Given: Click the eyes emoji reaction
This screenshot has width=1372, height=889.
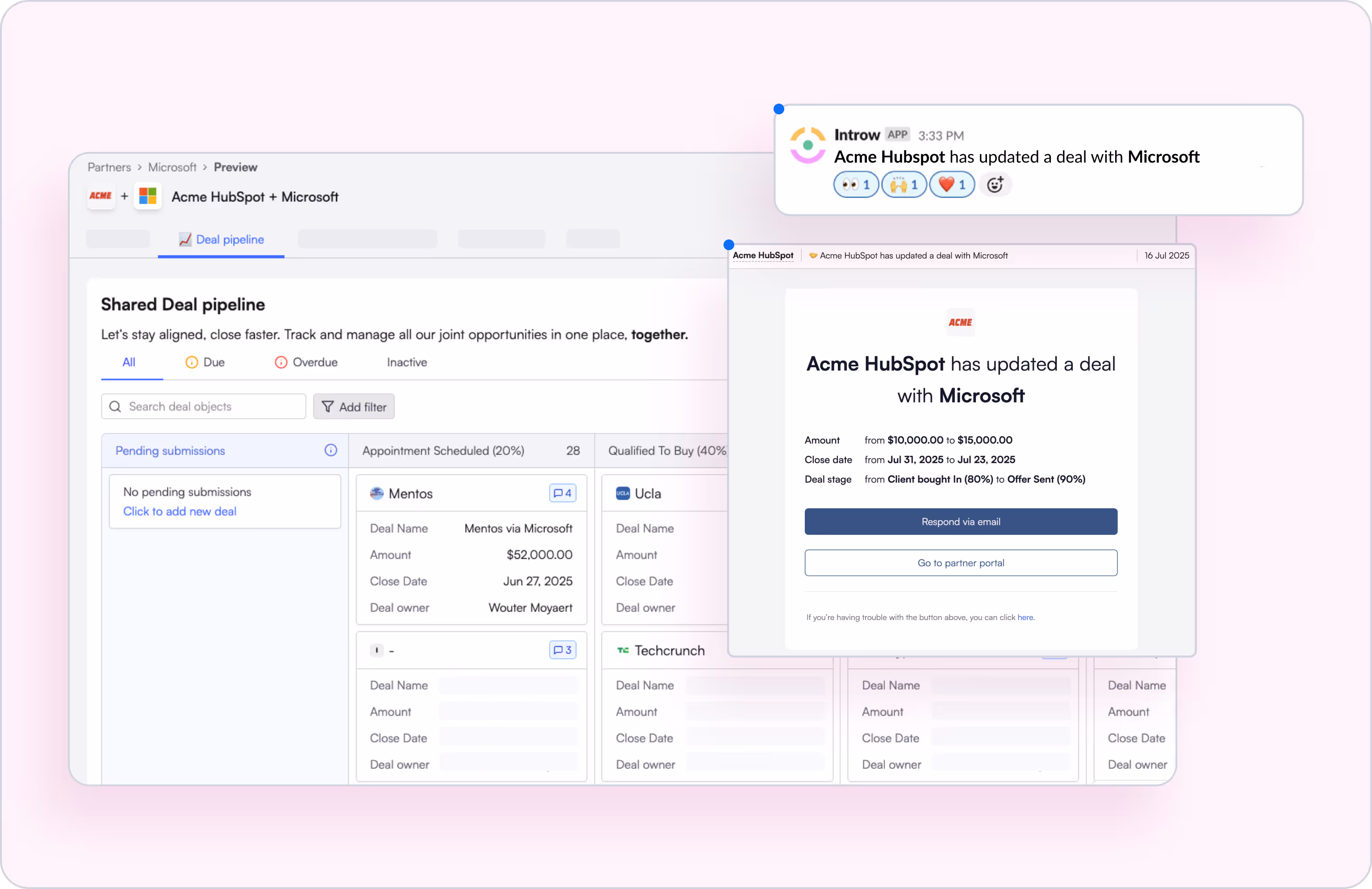Looking at the screenshot, I should click(x=856, y=185).
